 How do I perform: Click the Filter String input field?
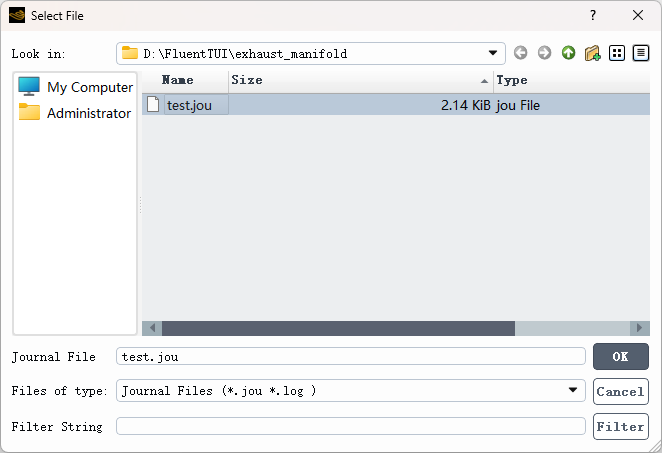tap(350, 426)
